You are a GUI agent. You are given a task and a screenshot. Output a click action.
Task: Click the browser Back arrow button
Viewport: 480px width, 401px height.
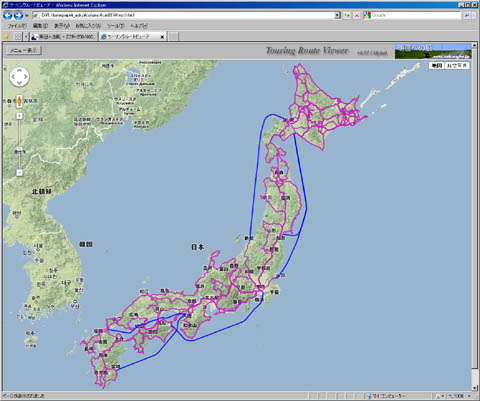[8, 15]
